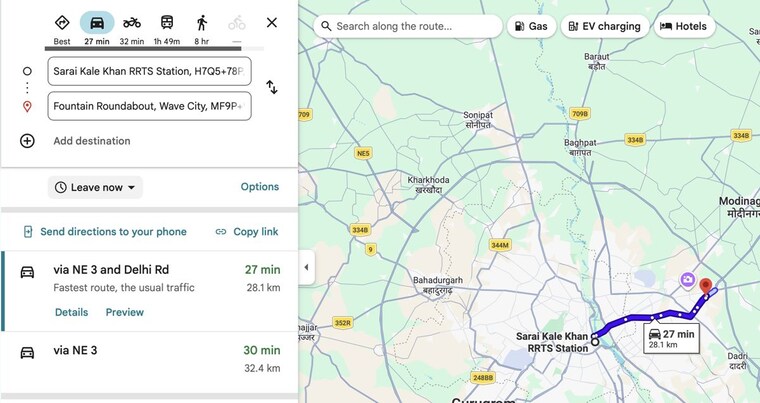This screenshot has width=760, height=403.
Task: Click the search magnifier icon
Action: 326,26
